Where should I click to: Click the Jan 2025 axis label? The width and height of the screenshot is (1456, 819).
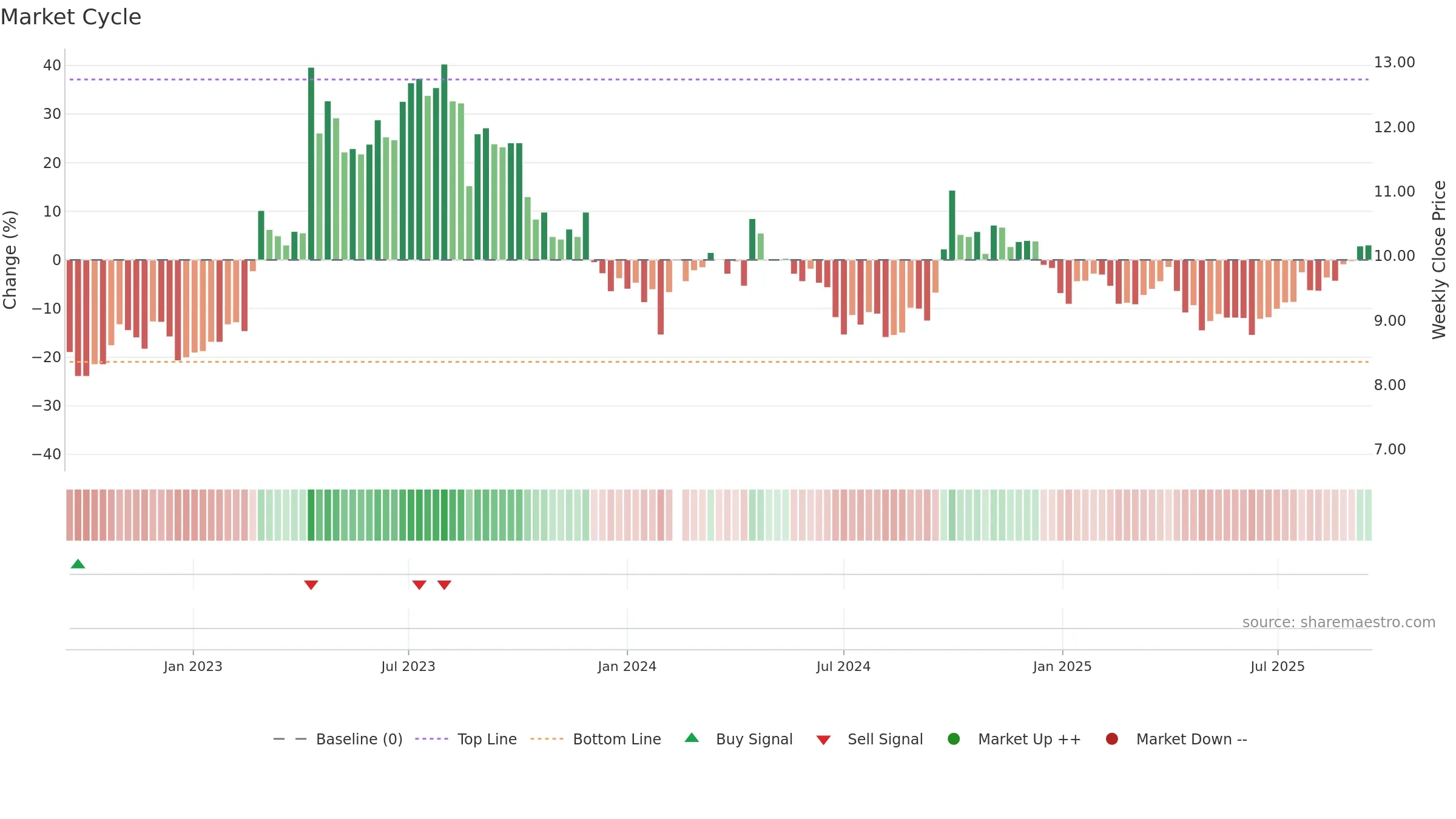click(x=1062, y=666)
